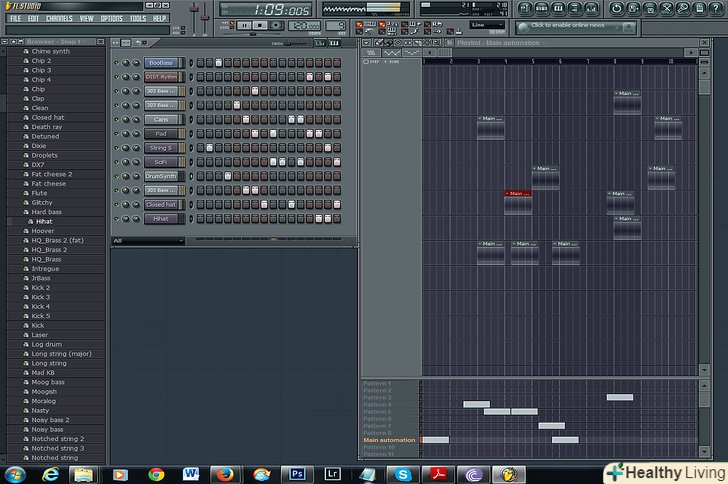728x484 pixels.
Task: Click the Lightroom taskbar icon
Action: point(332,474)
